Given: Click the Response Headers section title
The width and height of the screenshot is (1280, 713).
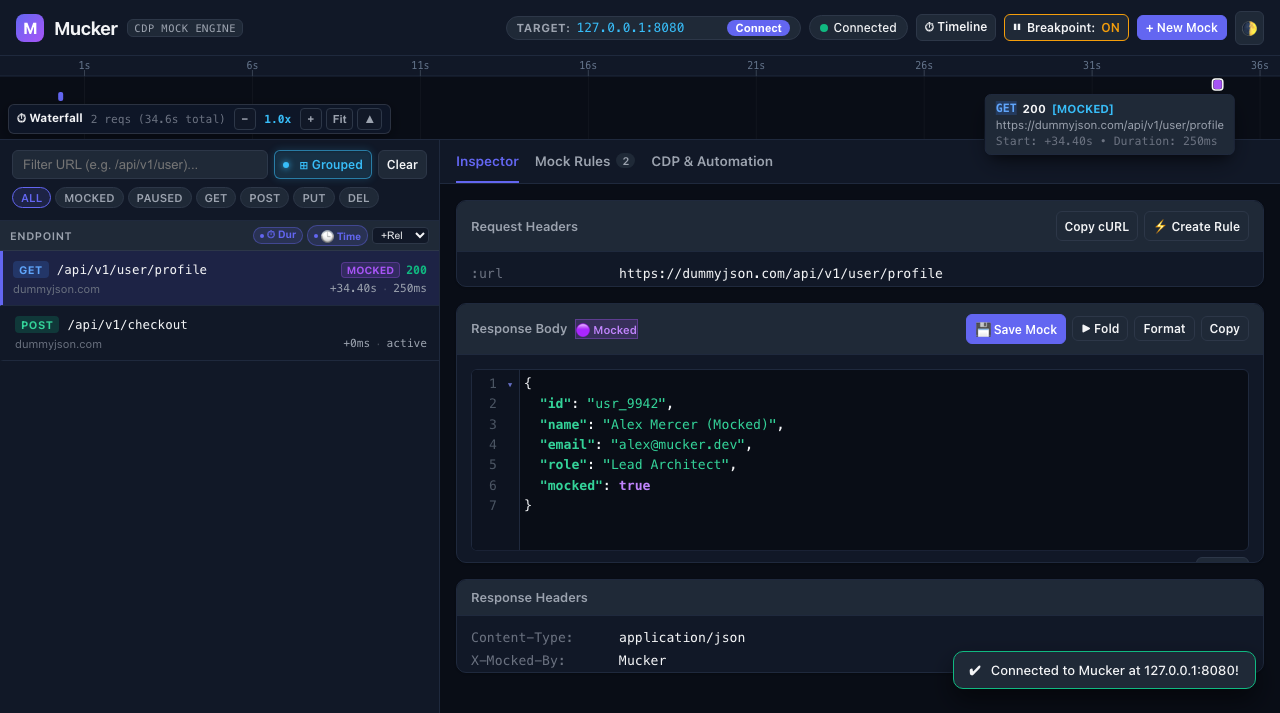Looking at the screenshot, I should click(529, 597).
